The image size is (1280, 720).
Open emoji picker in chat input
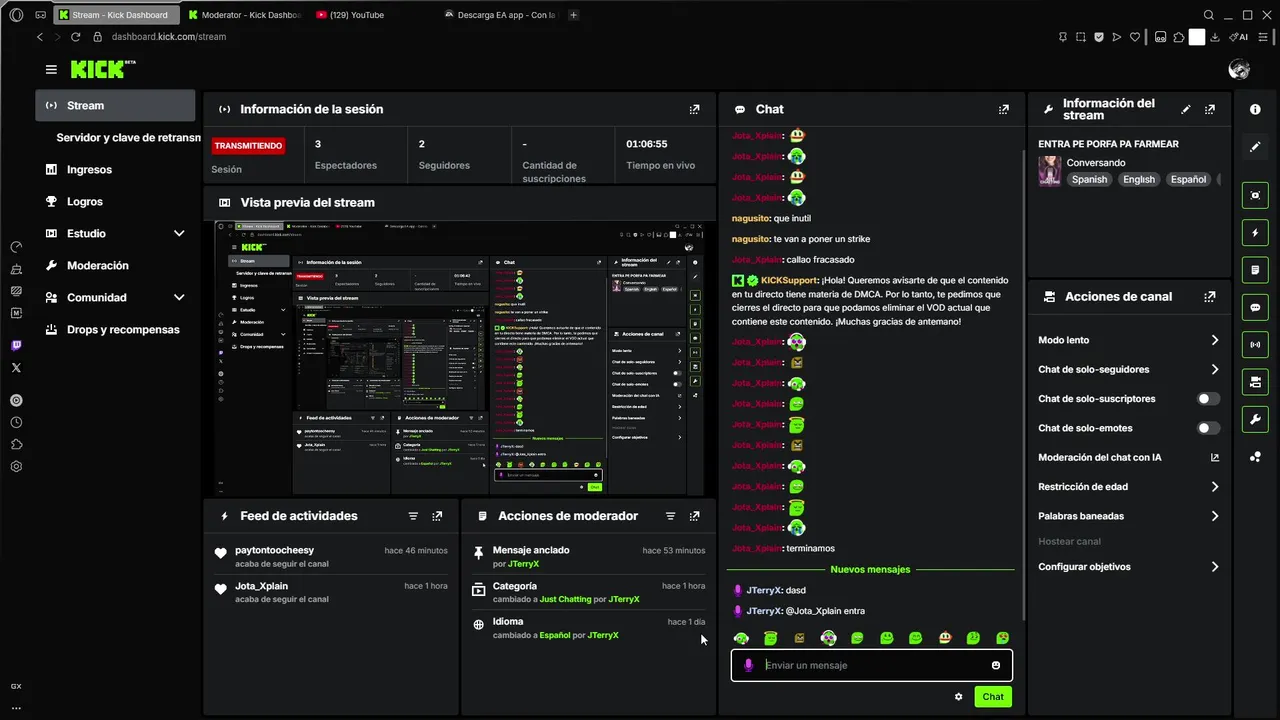(996, 665)
